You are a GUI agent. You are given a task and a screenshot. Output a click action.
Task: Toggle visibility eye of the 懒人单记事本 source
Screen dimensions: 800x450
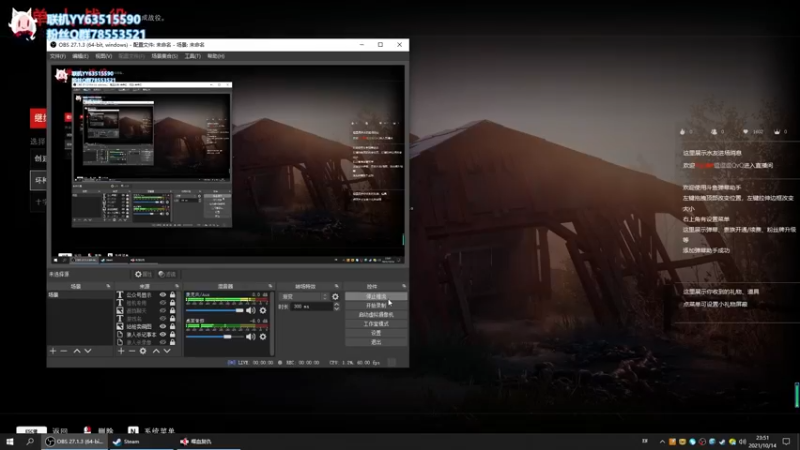pos(163,335)
